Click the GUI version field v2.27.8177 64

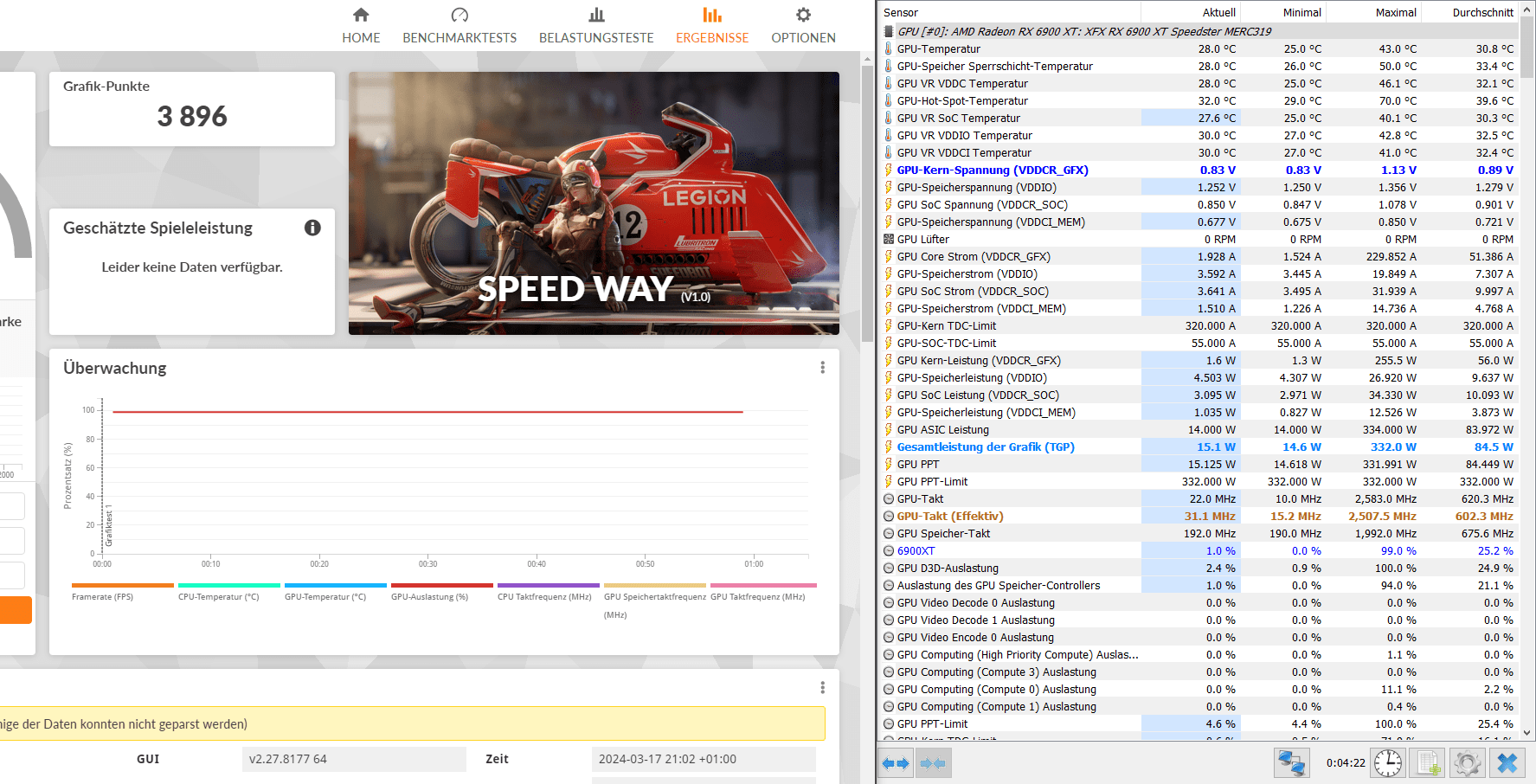(x=354, y=759)
